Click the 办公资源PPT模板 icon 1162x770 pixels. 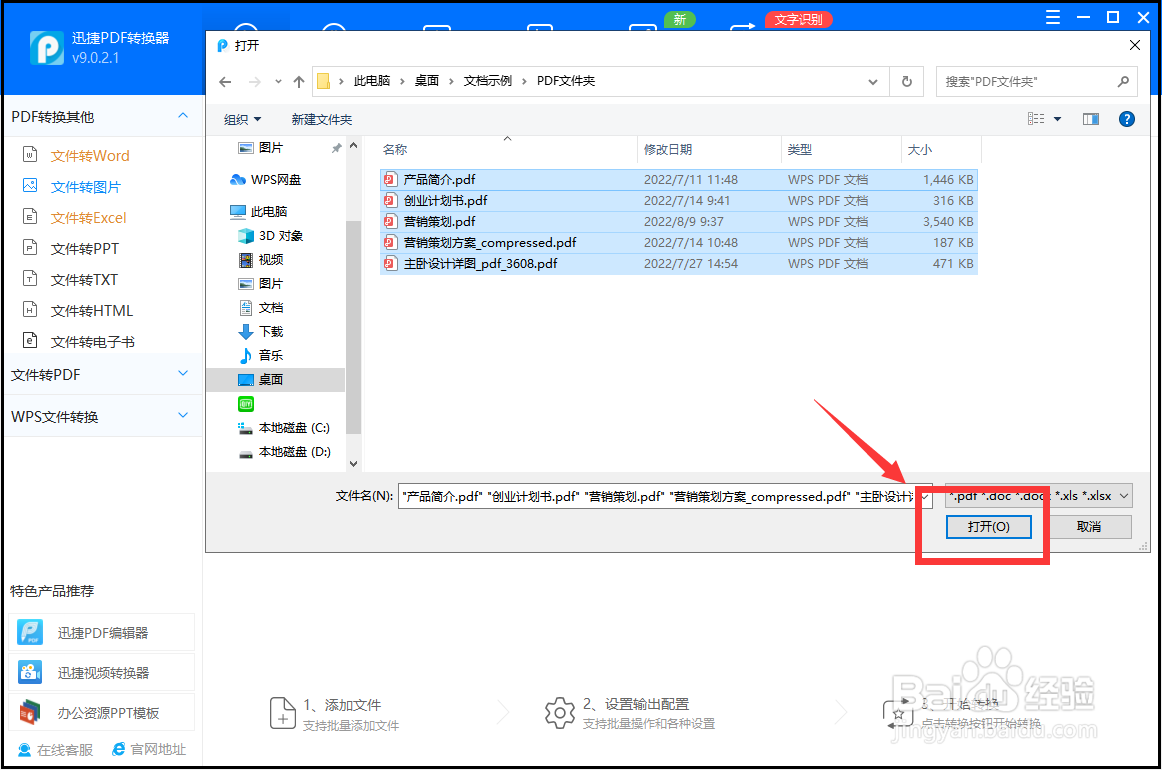[30, 712]
